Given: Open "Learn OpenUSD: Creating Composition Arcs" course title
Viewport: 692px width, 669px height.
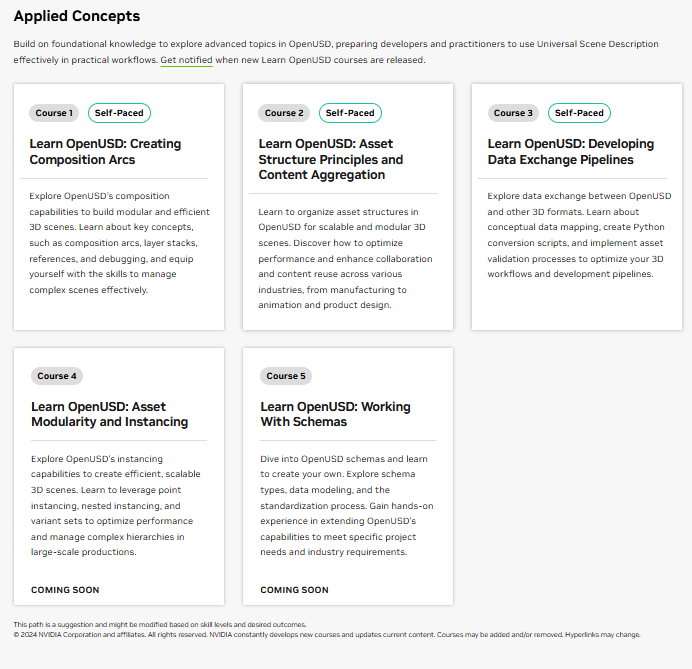Looking at the screenshot, I should point(105,152).
